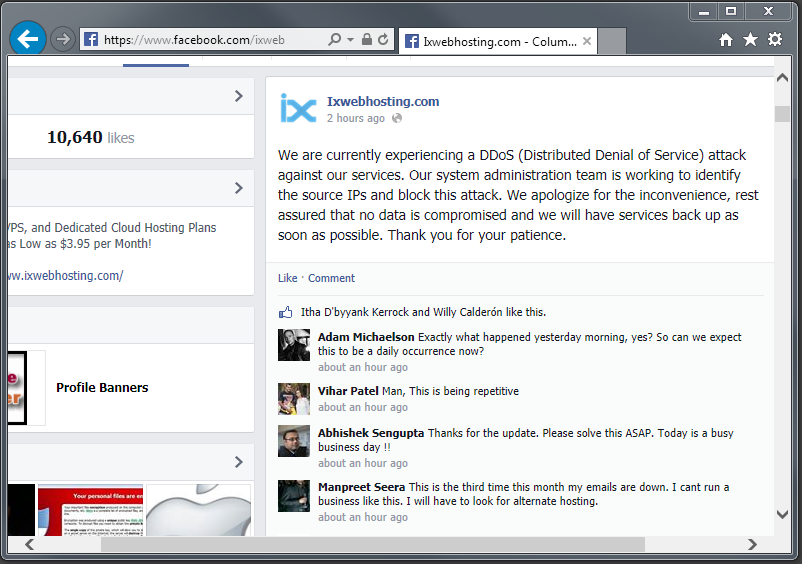
Task: Open the Profile Banners album
Action: [x=102, y=388]
